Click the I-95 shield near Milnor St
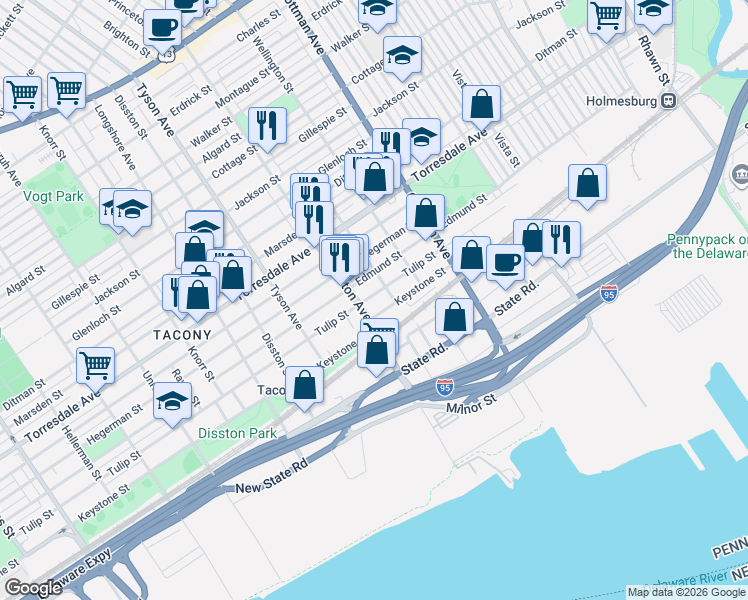 coord(445,387)
